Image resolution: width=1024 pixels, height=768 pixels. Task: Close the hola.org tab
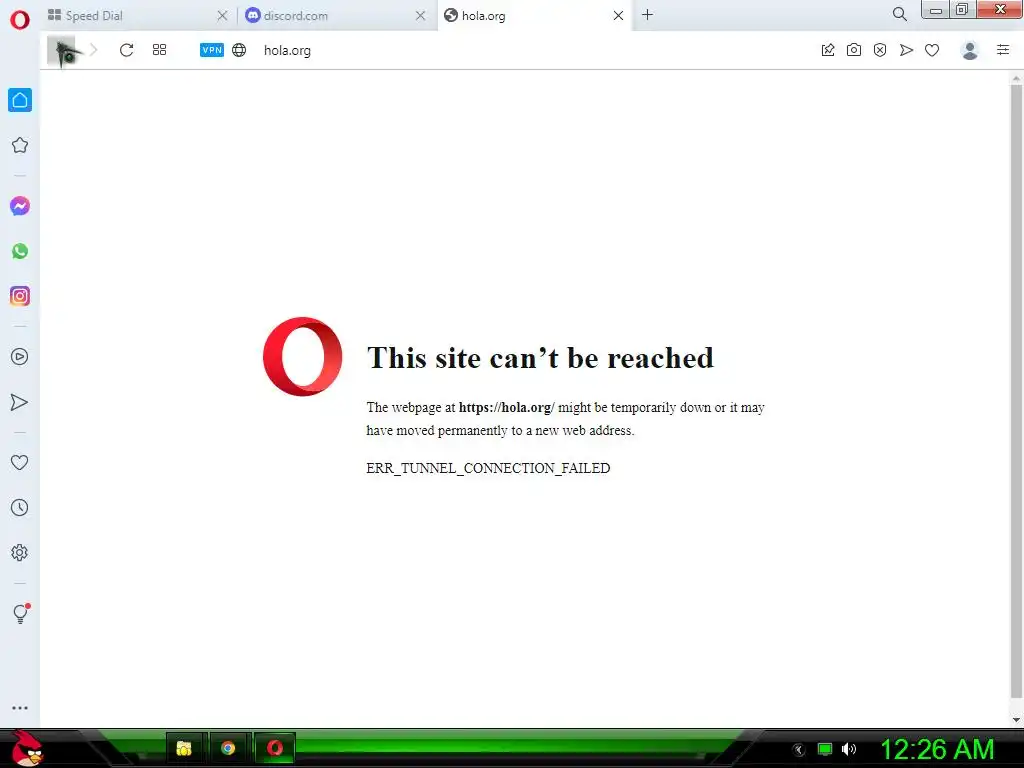click(x=618, y=16)
